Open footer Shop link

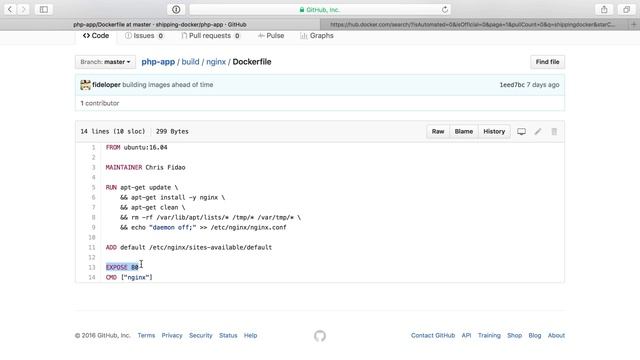pyautogui.click(x=514, y=336)
